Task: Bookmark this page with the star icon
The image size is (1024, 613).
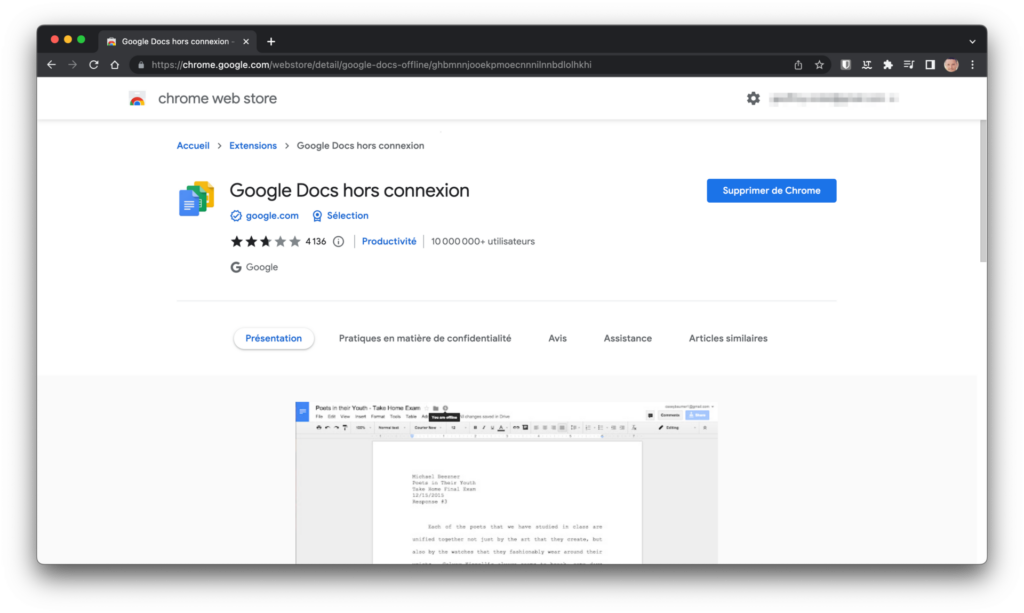Action: click(819, 65)
